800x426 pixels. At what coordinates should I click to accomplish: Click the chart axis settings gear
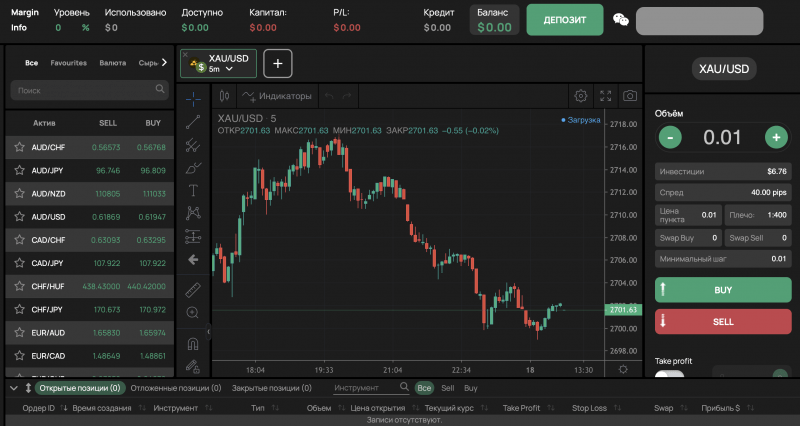pyautogui.click(x=623, y=369)
